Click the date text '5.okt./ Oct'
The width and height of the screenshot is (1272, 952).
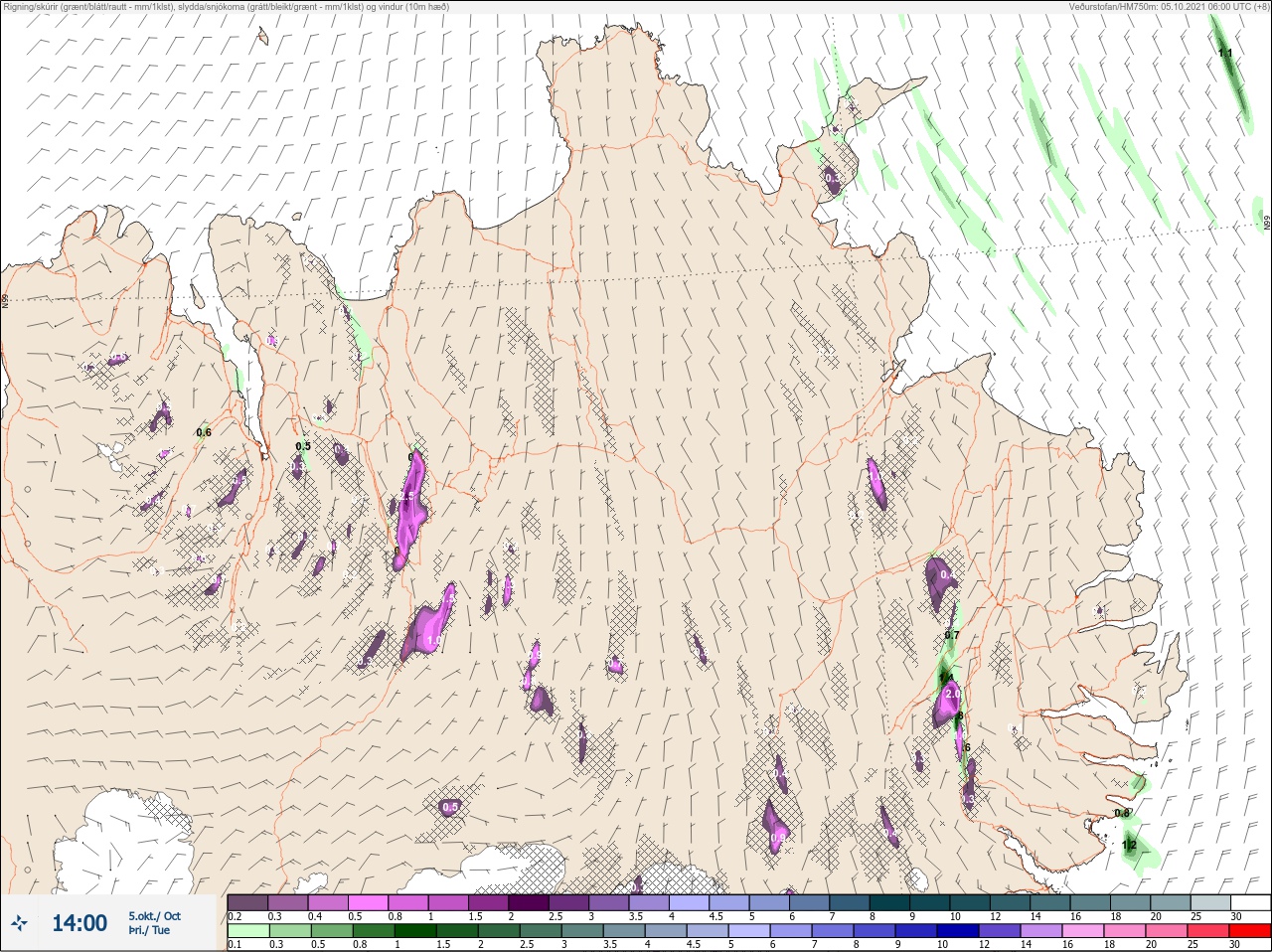tap(155, 916)
